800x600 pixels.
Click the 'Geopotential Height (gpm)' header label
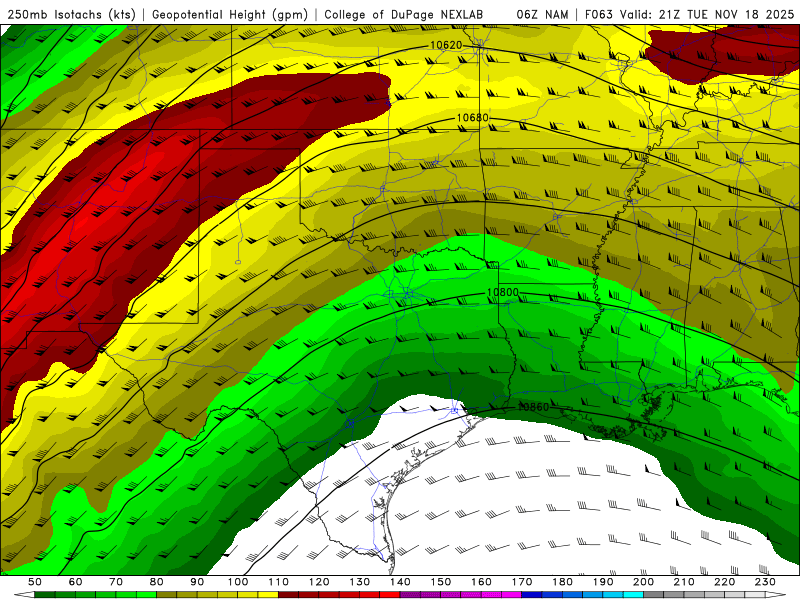point(230,15)
